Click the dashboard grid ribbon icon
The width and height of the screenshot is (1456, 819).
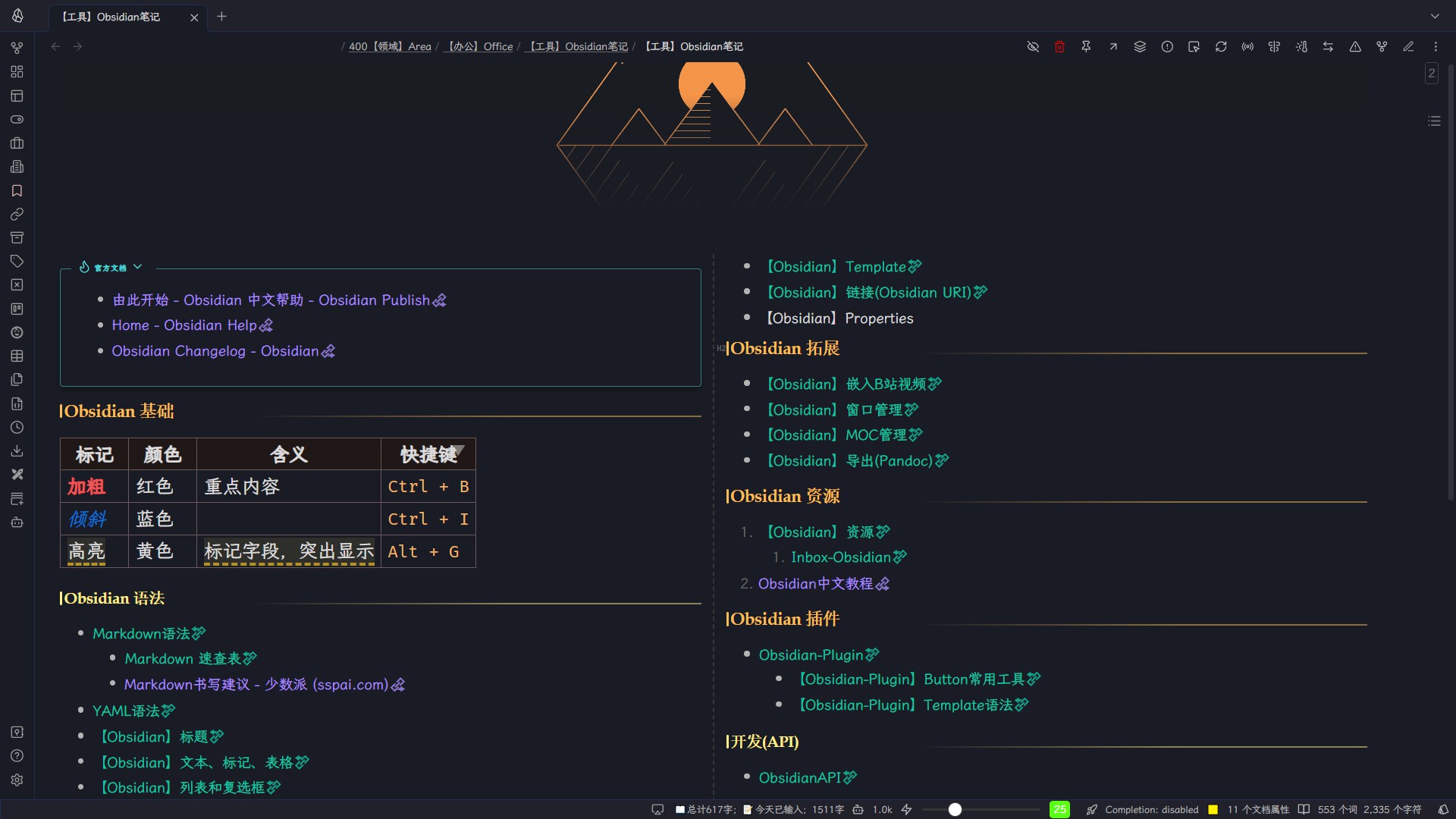[x=17, y=72]
